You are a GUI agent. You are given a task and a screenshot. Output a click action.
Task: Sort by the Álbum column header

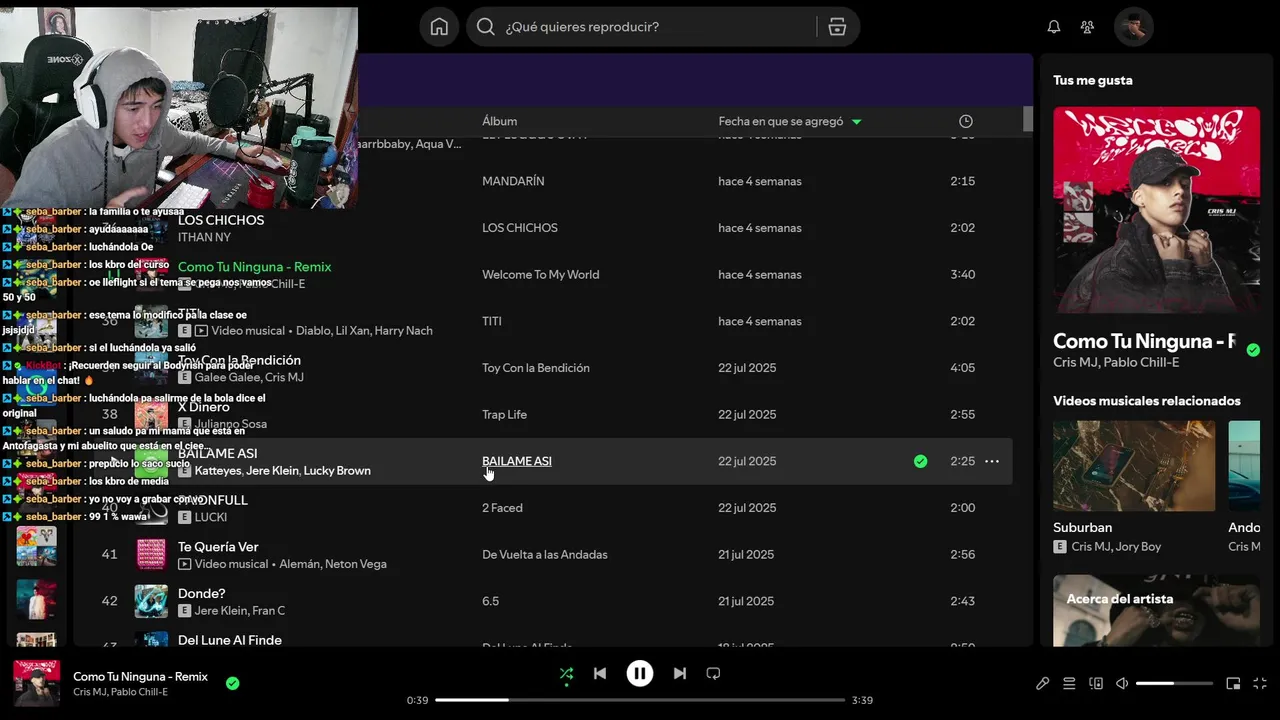tap(500, 121)
